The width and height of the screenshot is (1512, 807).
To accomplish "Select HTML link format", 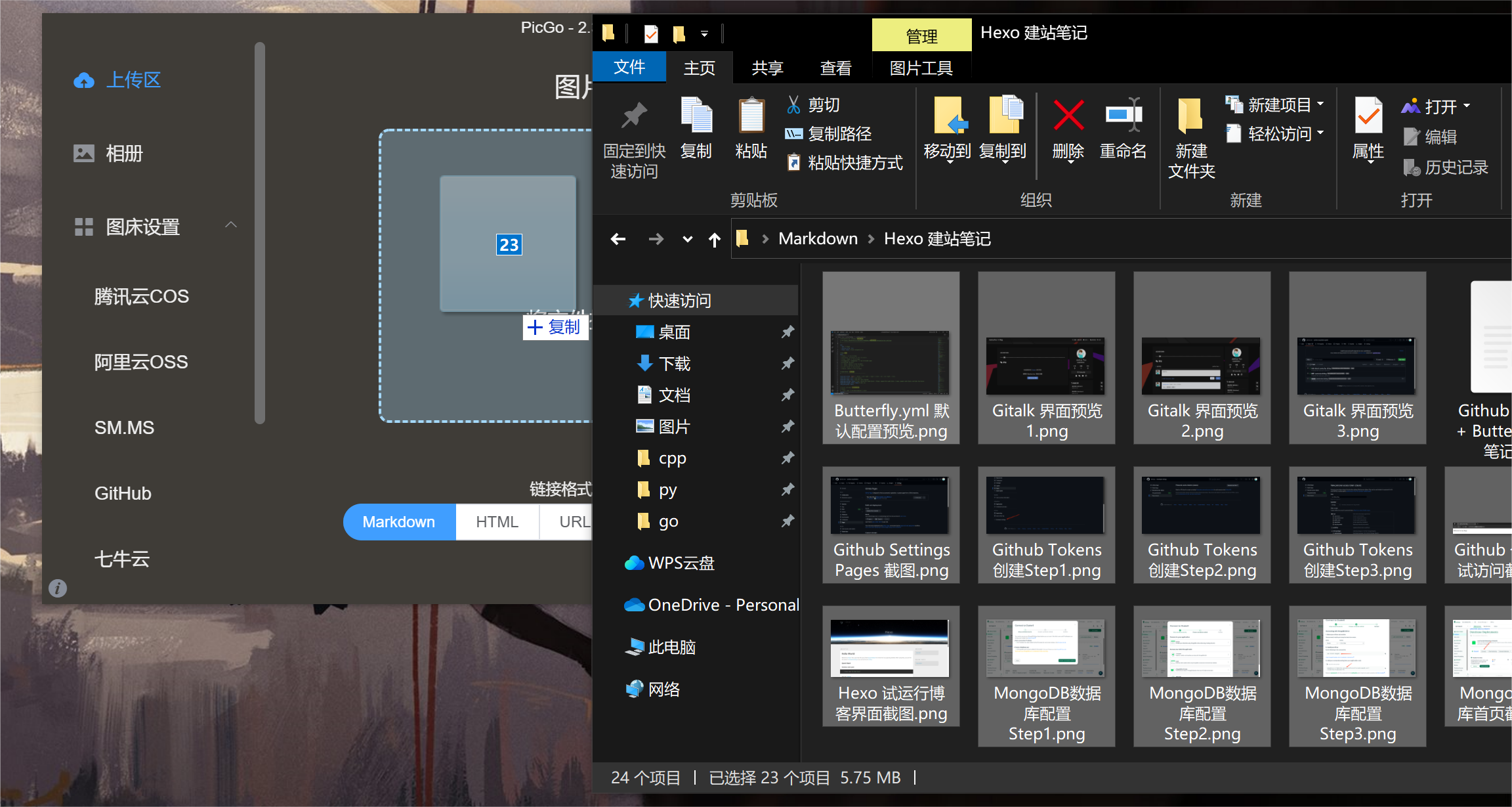I will 497,522.
